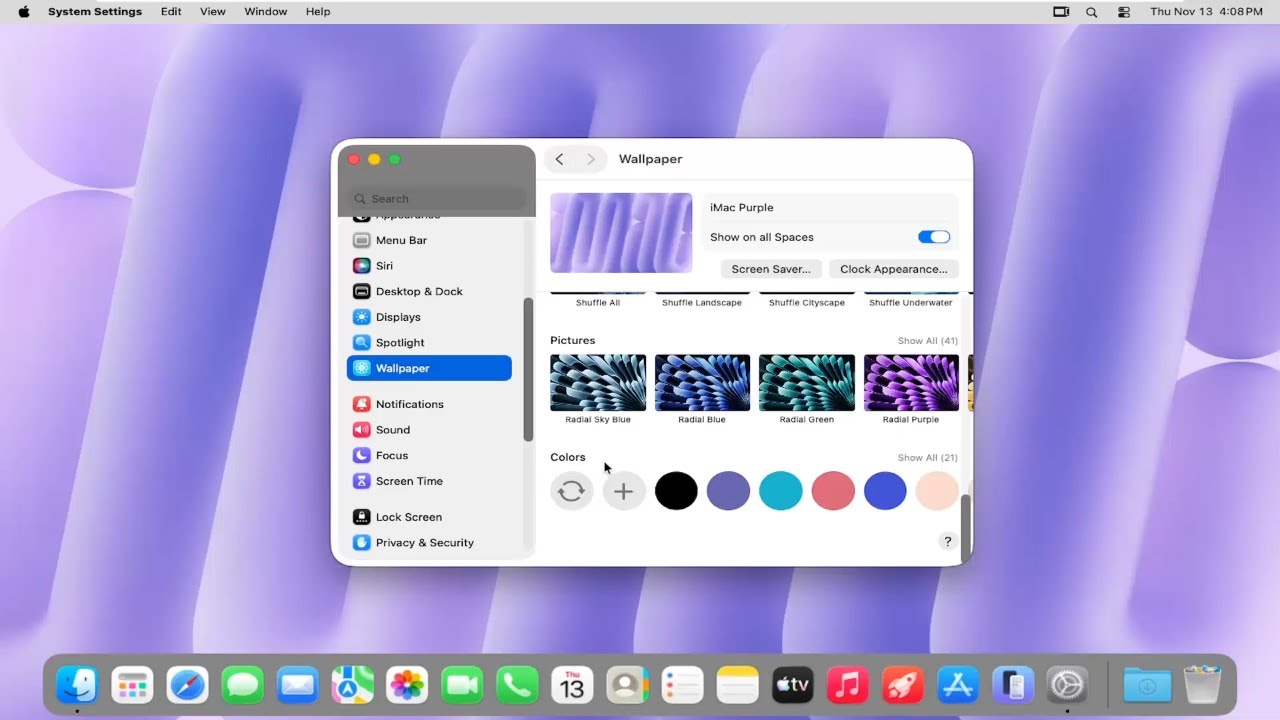Click the shuffle colors circular-arrows button
Screen dimensions: 1280x720
coord(572,491)
